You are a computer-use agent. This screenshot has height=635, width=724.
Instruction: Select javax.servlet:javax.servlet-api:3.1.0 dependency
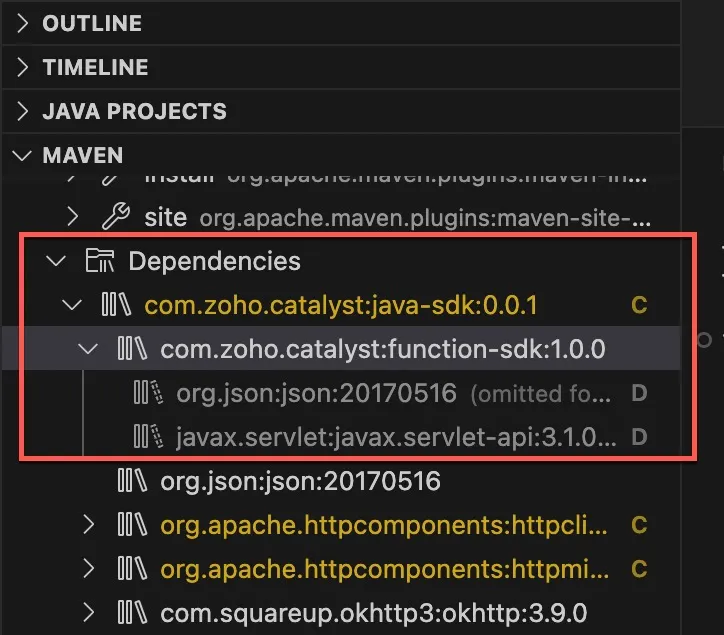click(x=396, y=437)
